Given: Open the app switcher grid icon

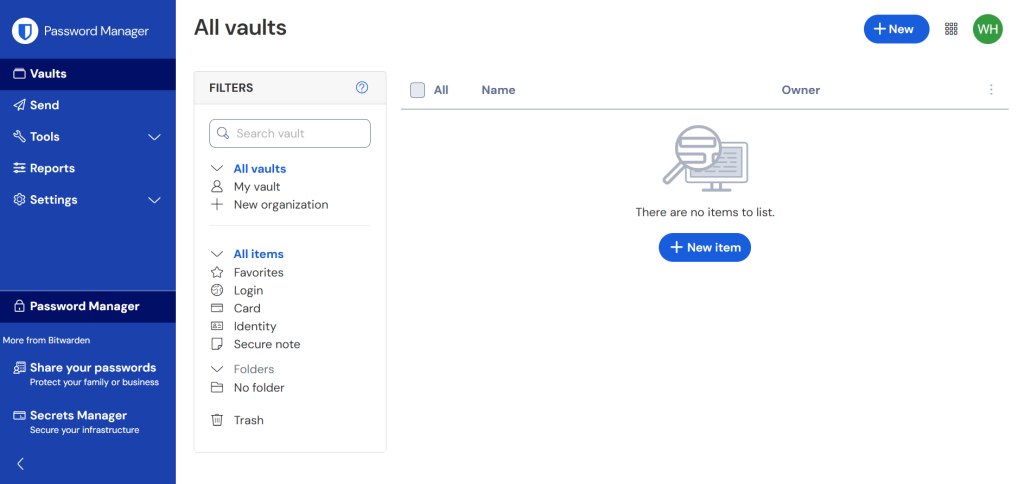Looking at the screenshot, I should pos(951,29).
